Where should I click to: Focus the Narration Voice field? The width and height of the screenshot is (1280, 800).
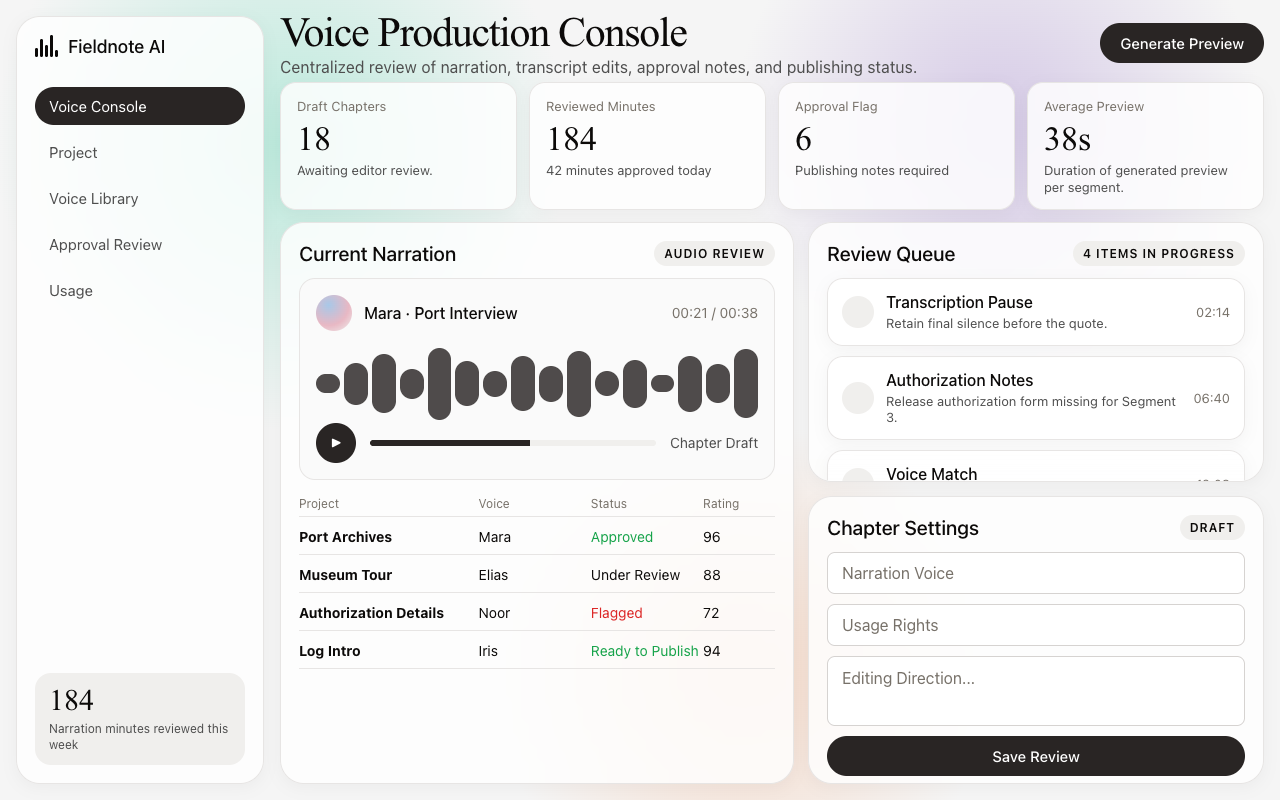pyautogui.click(x=1036, y=573)
